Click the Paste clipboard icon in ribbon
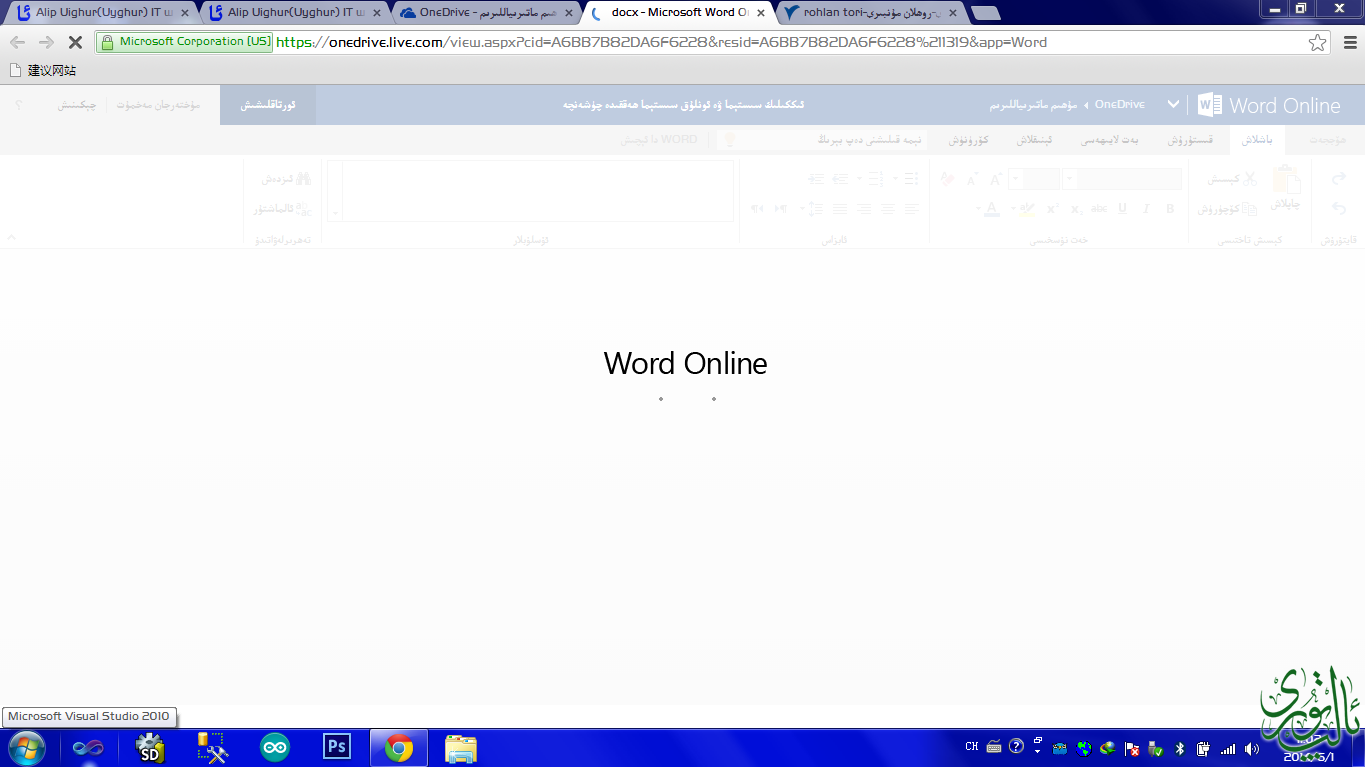Image resolution: width=1365 pixels, height=767 pixels. [x=1285, y=179]
